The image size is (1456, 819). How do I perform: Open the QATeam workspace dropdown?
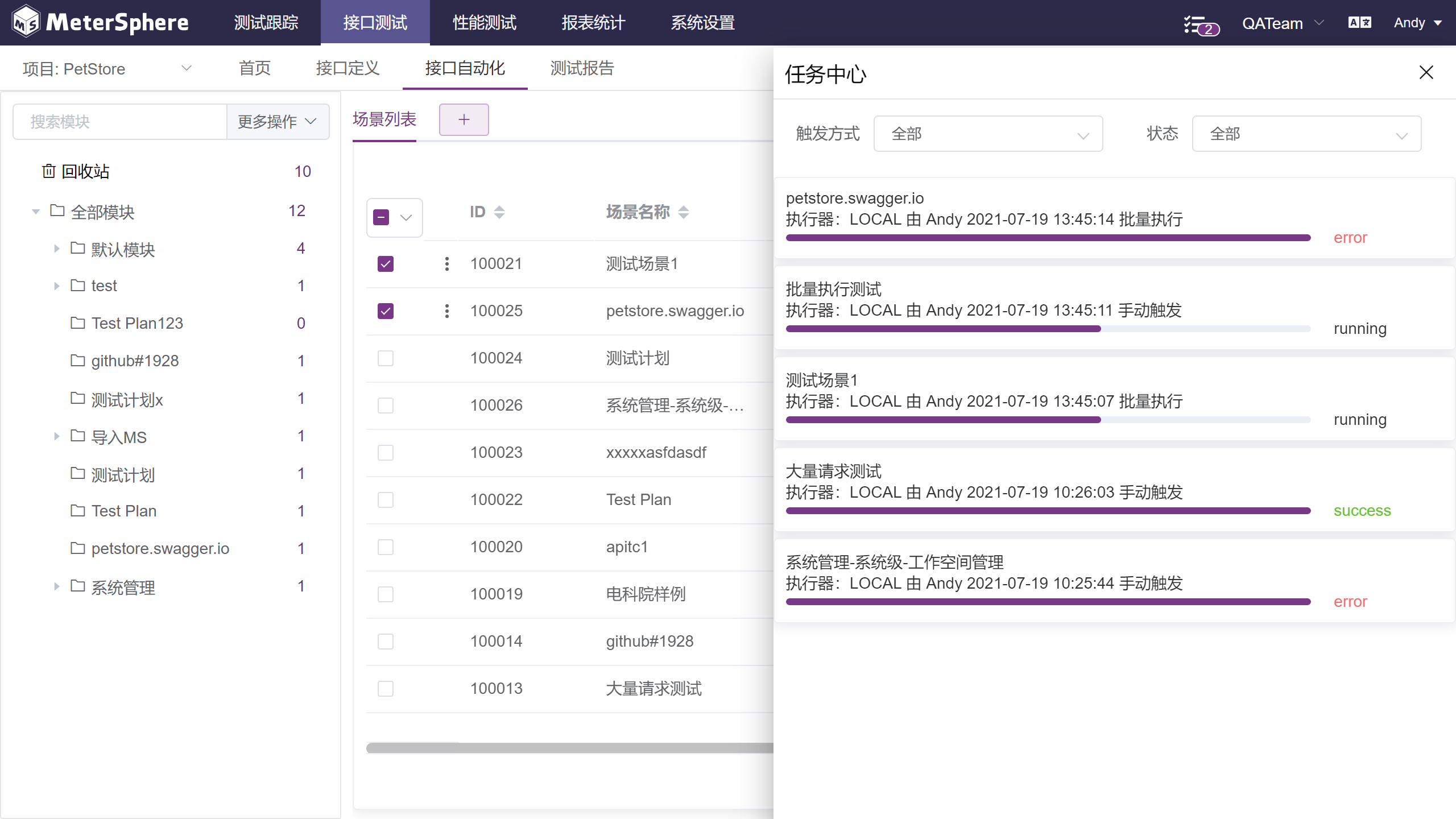[1283, 23]
